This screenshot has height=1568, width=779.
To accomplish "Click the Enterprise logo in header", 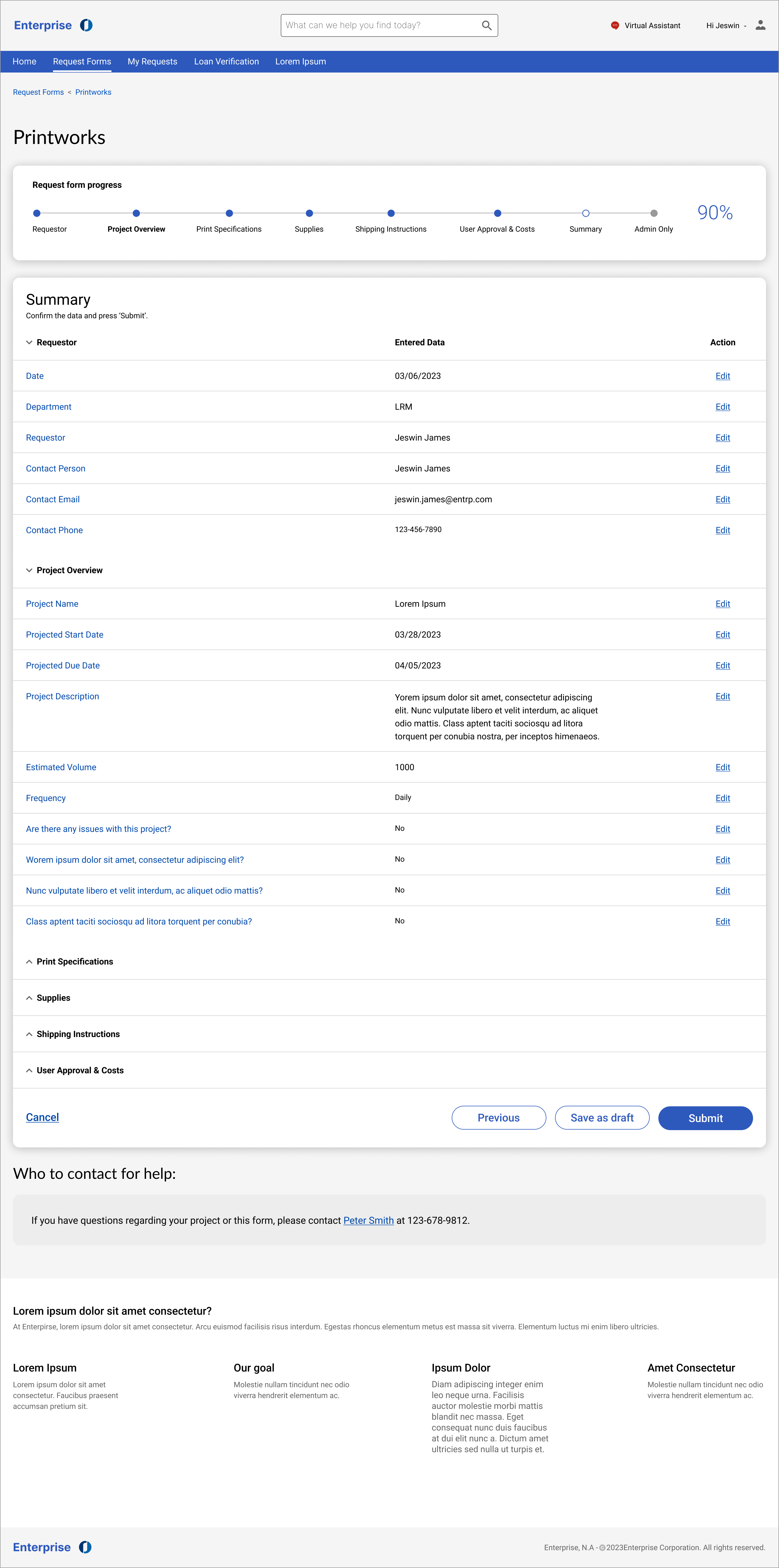I will 53,25.
